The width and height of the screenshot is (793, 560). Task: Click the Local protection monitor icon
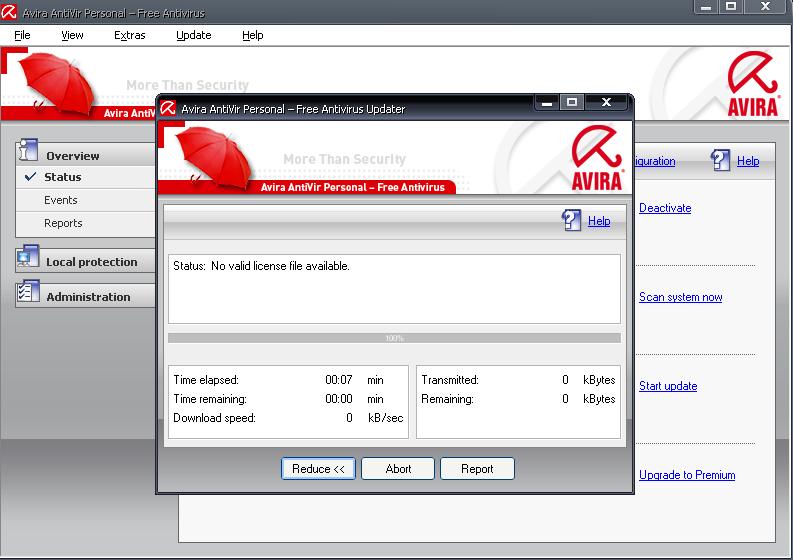(x=27, y=257)
